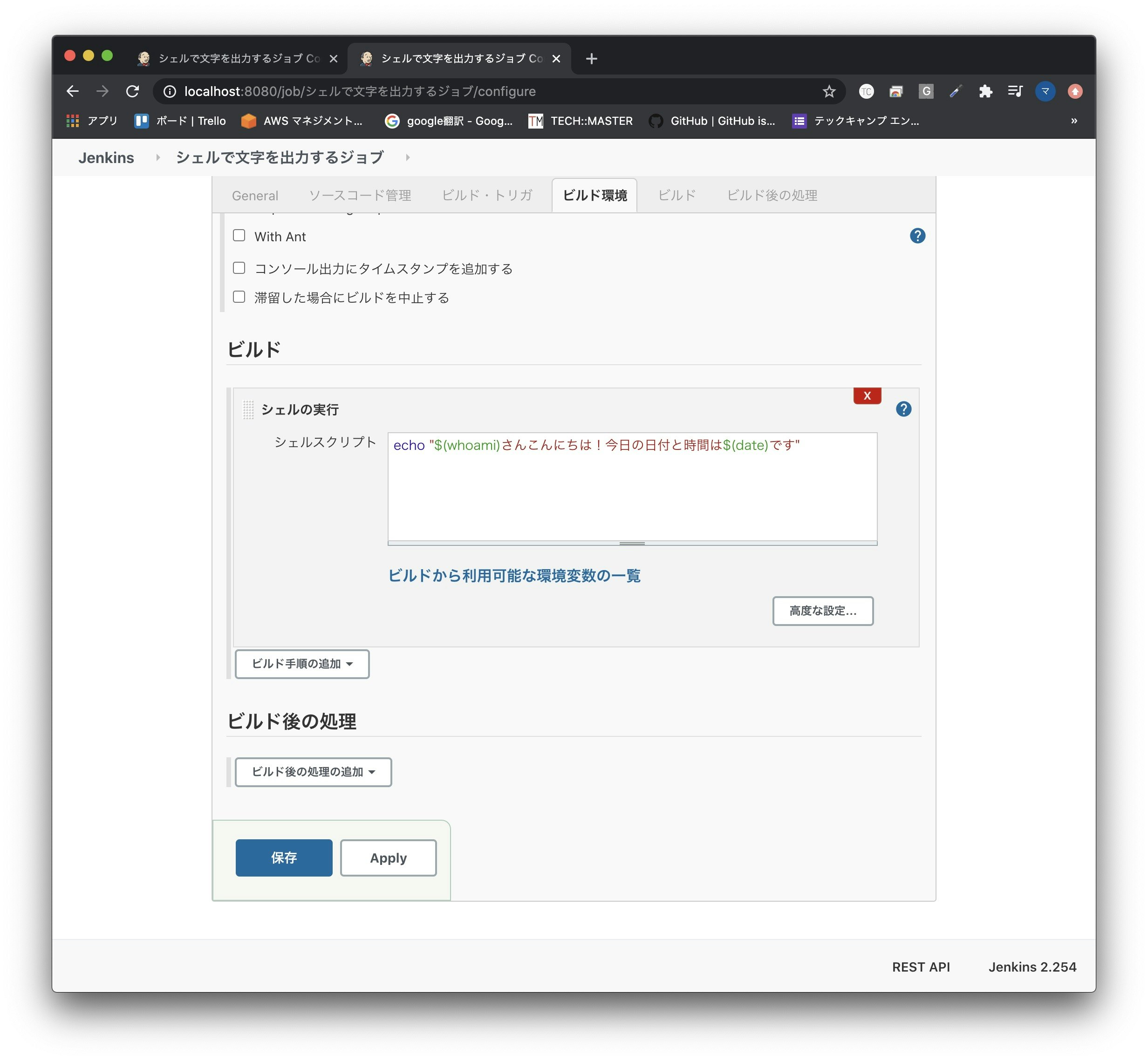The image size is (1148, 1061).
Task: Click the blue 保存 button
Action: click(284, 857)
